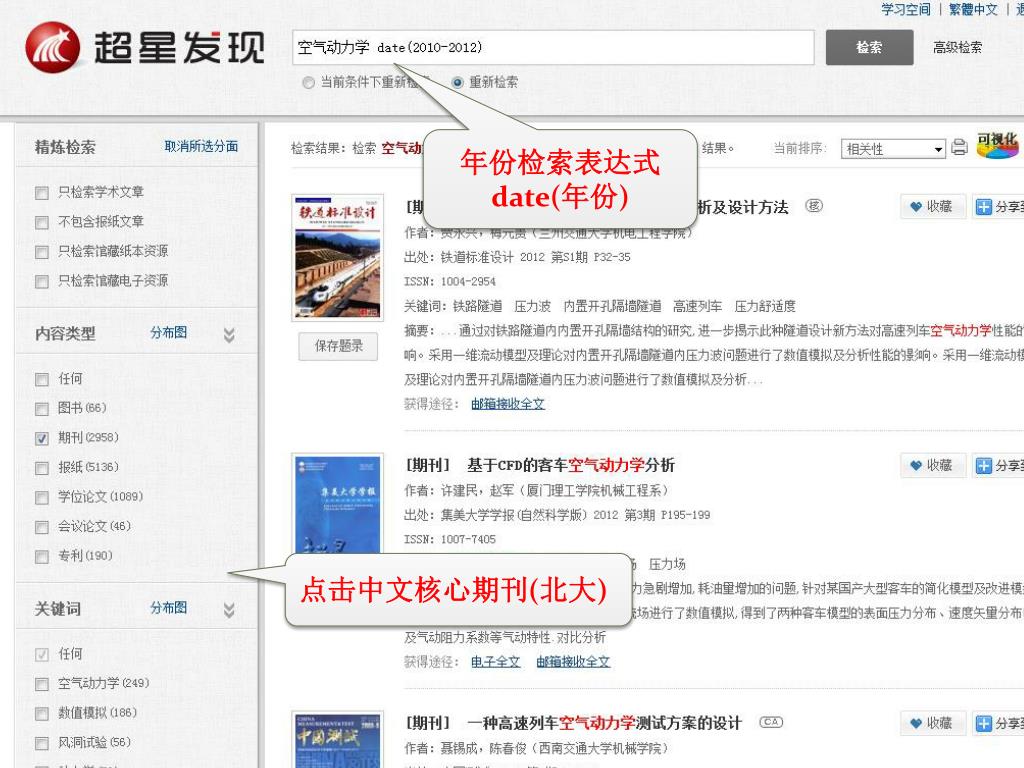
Task: Click 集美大学学报 journal cover thumbnail
Action: (x=338, y=504)
